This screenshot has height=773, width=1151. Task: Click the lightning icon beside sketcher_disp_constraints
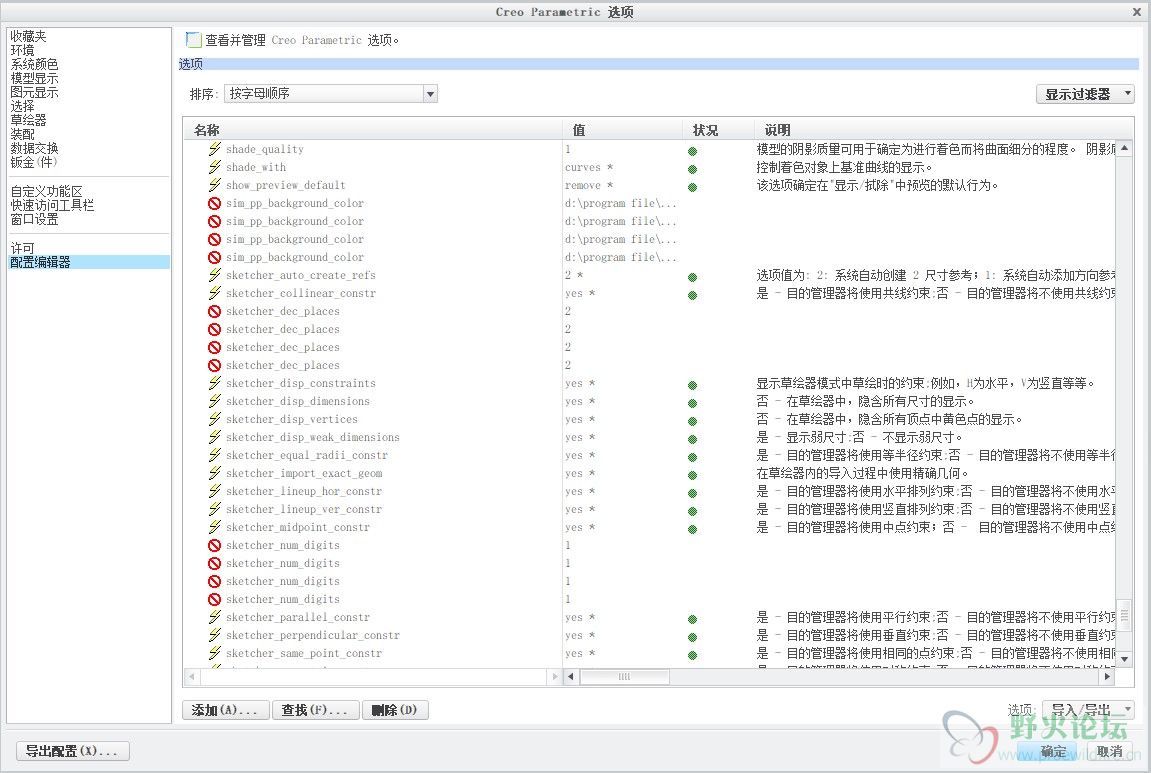[x=214, y=383]
